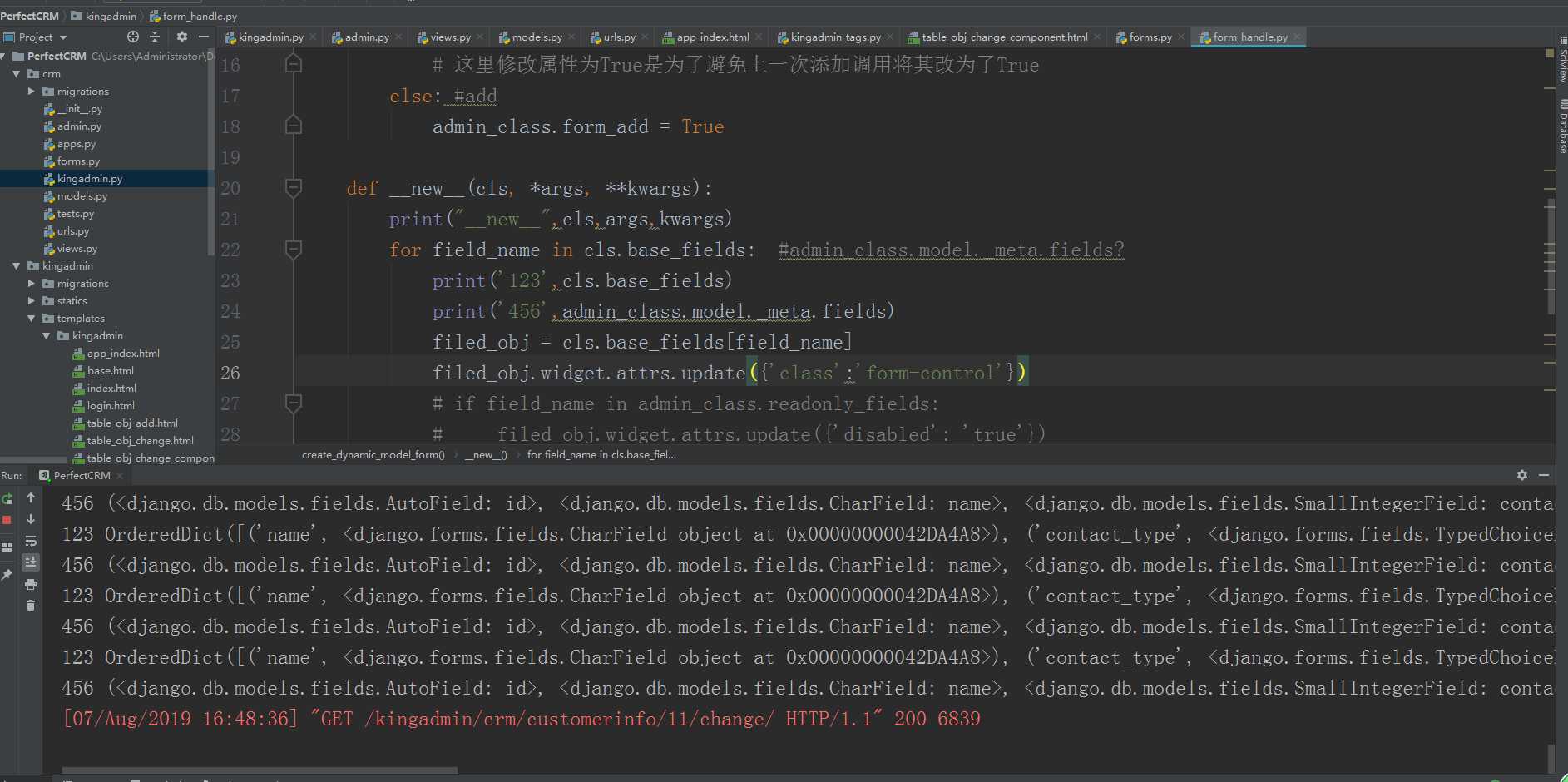Image resolution: width=1568 pixels, height=782 pixels.
Task: Collapse templates kingadmin subfolder
Action: [x=47, y=336]
